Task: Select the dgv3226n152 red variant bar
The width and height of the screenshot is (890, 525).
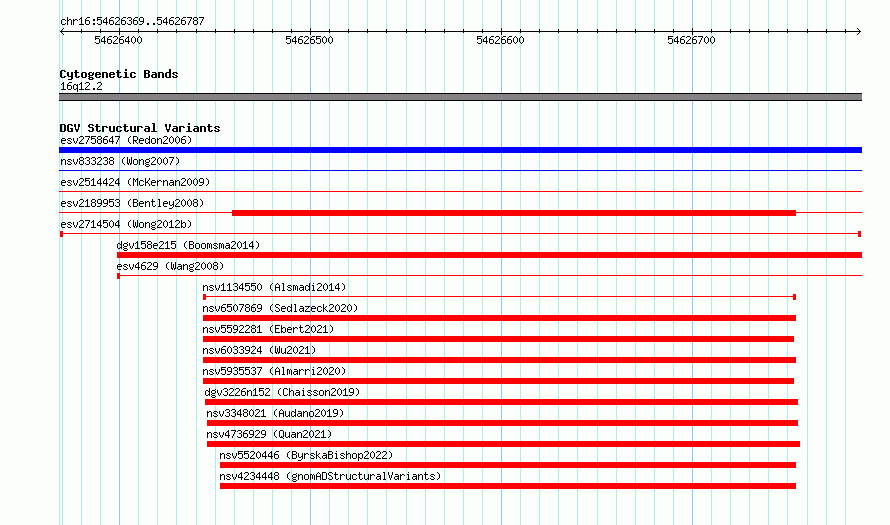Action: pyautogui.click(x=502, y=402)
